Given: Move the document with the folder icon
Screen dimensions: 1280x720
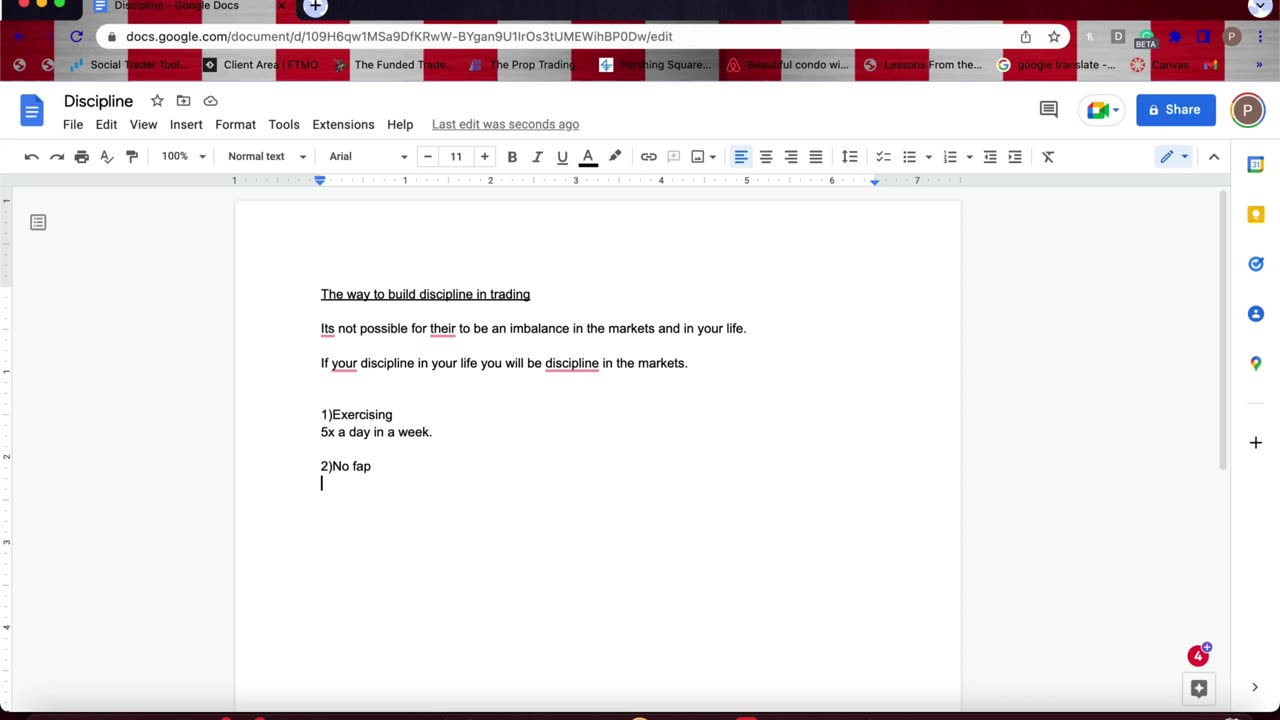Looking at the screenshot, I should [183, 101].
